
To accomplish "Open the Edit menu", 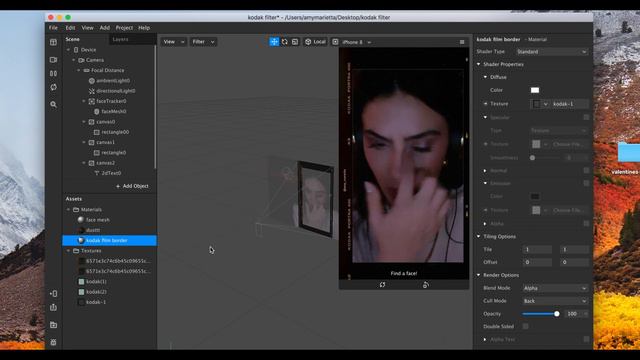I will point(70,28).
